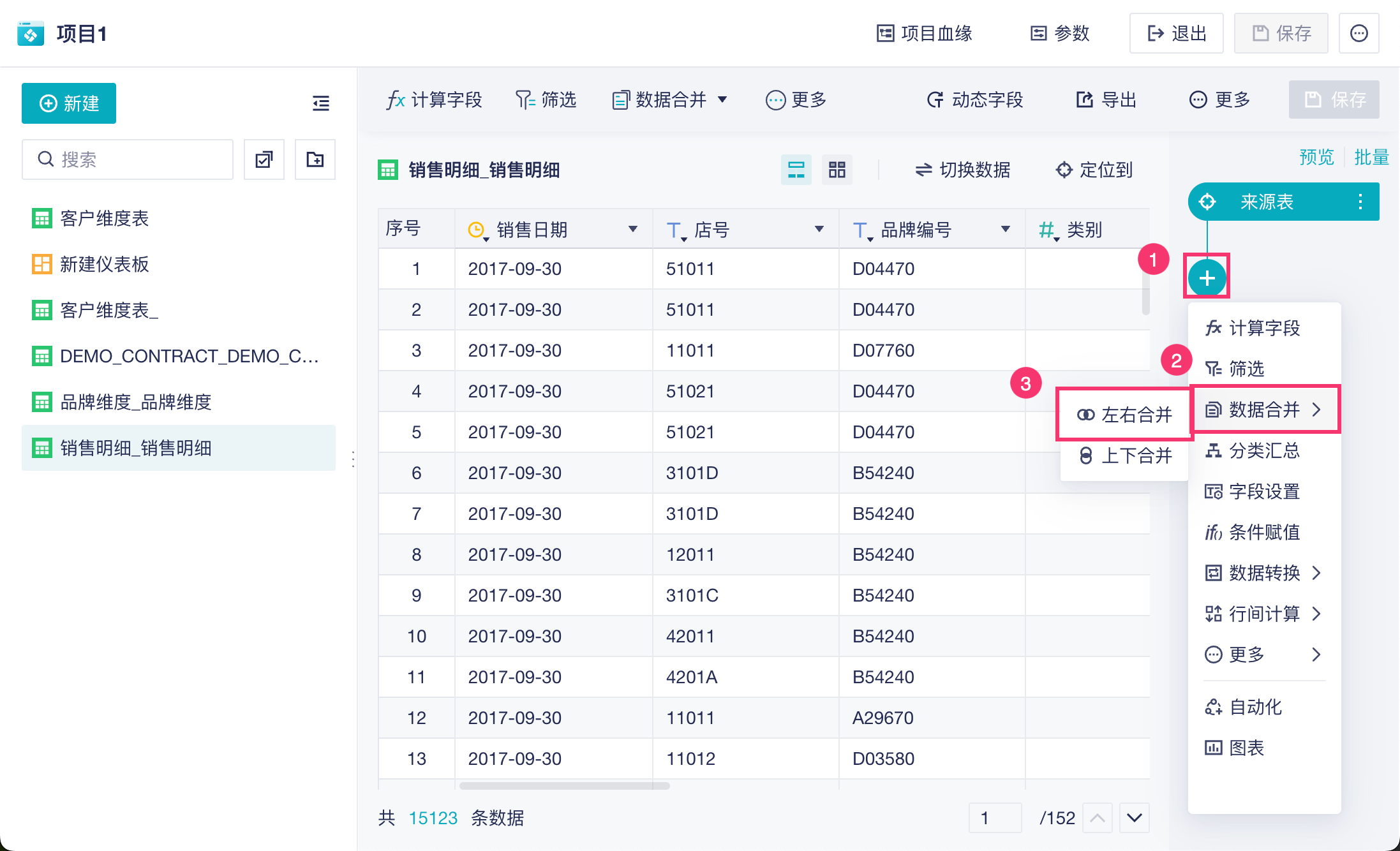Click the multi-select checkbox icon beside the search box

(x=264, y=159)
